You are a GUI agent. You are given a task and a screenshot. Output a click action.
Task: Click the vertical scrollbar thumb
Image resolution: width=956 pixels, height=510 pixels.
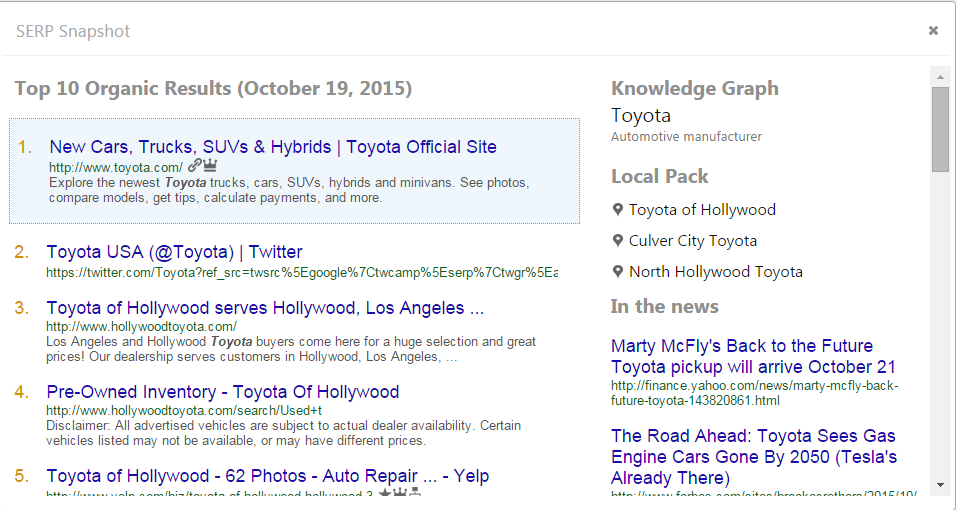coord(940,129)
